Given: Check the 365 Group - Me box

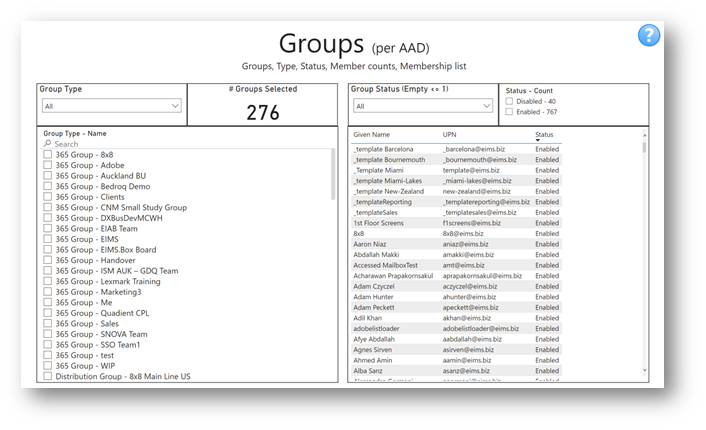Looking at the screenshot, I should click(47, 303).
